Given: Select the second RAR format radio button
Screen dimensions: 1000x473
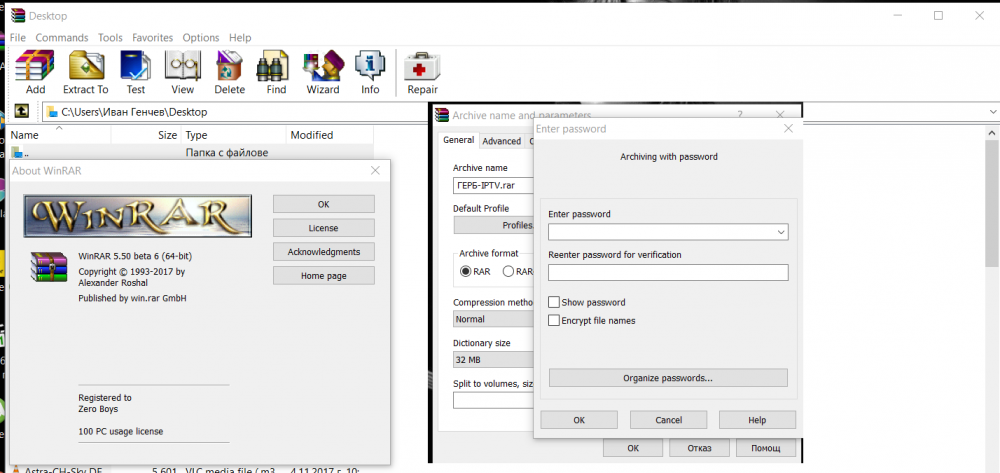Looking at the screenshot, I should point(508,271).
